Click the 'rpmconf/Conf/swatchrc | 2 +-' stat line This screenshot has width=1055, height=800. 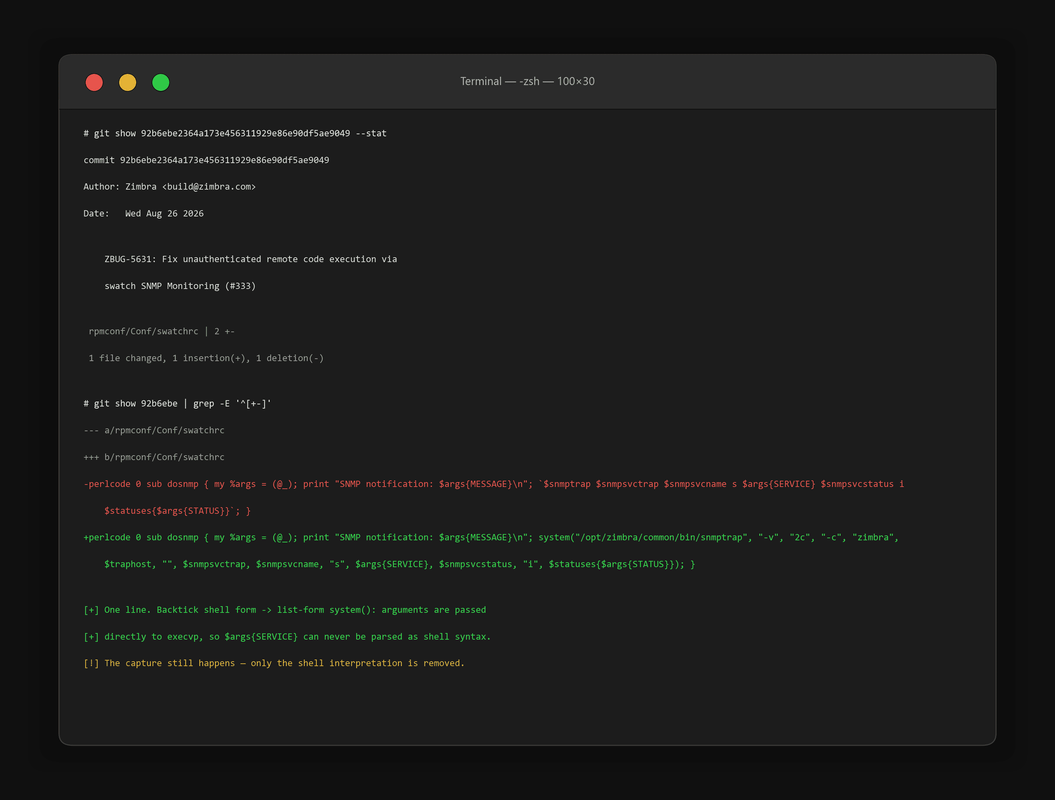click(161, 331)
